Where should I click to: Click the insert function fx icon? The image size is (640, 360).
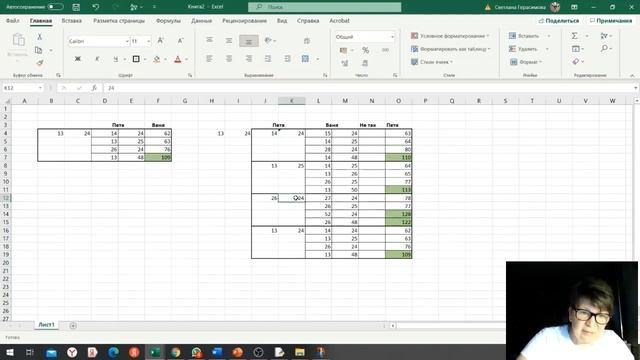tap(94, 88)
